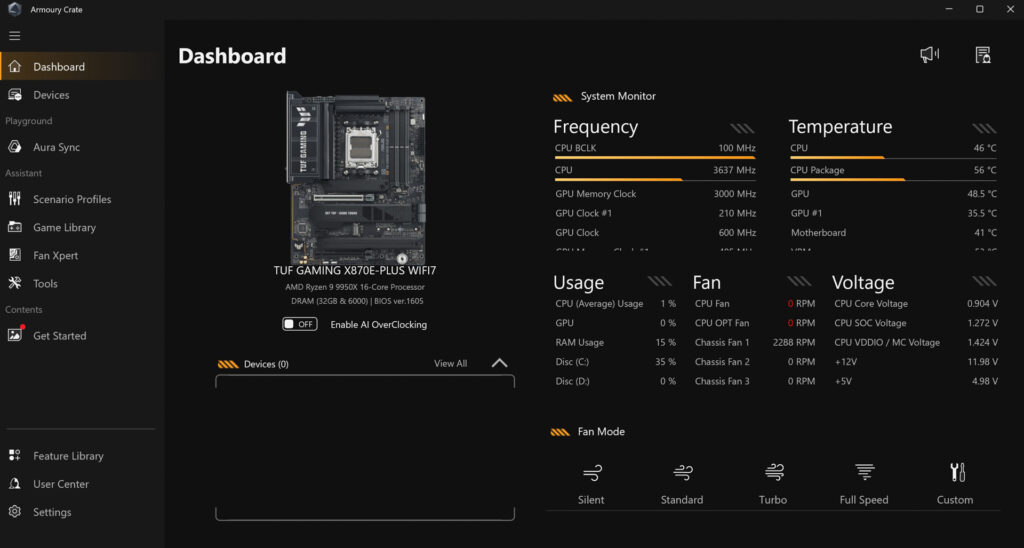Toggle the AI OverClocking switch
1024x548 pixels.
(x=300, y=324)
